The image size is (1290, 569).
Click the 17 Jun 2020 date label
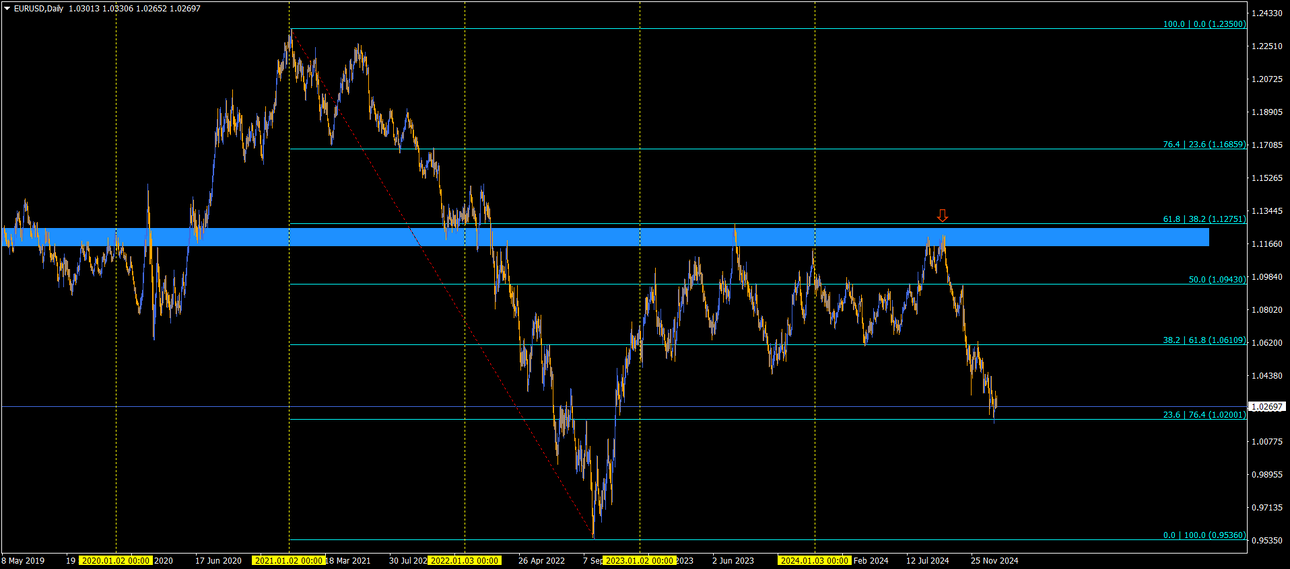pyautogui.click(x=219, y=561)
